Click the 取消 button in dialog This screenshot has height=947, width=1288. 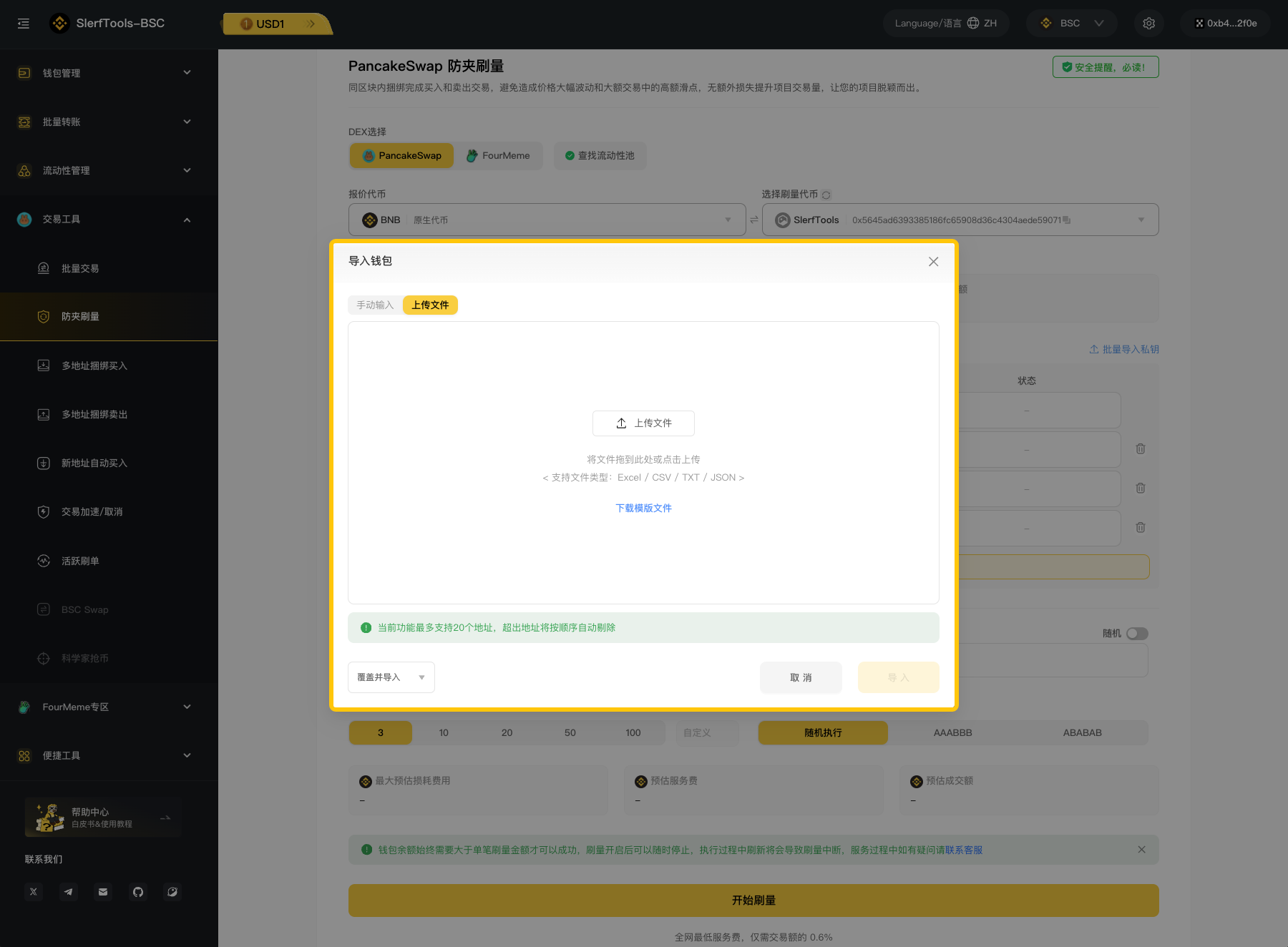click(800, 678)
